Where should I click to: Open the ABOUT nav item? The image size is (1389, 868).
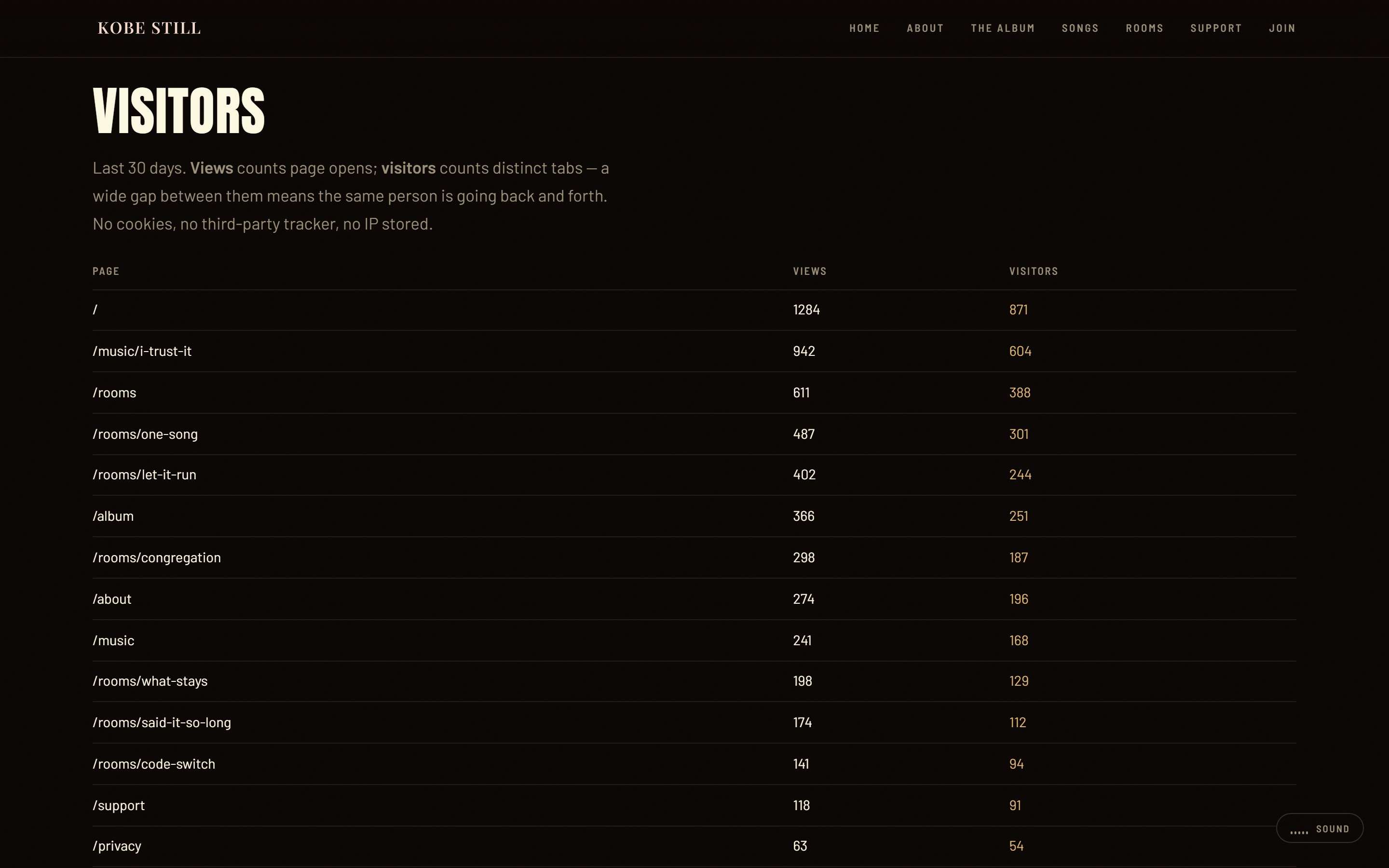click(x=925, y=28)
